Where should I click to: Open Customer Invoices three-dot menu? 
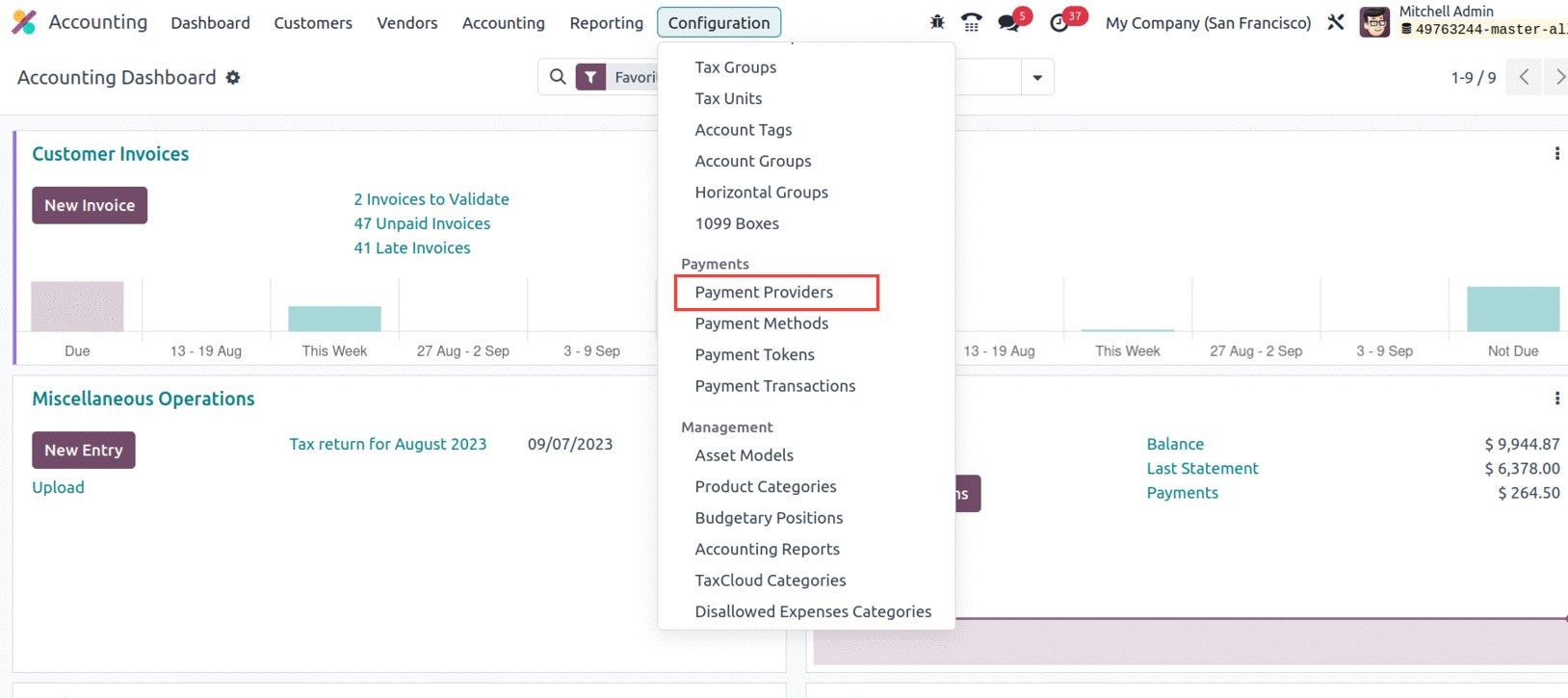pos(1556,154)
